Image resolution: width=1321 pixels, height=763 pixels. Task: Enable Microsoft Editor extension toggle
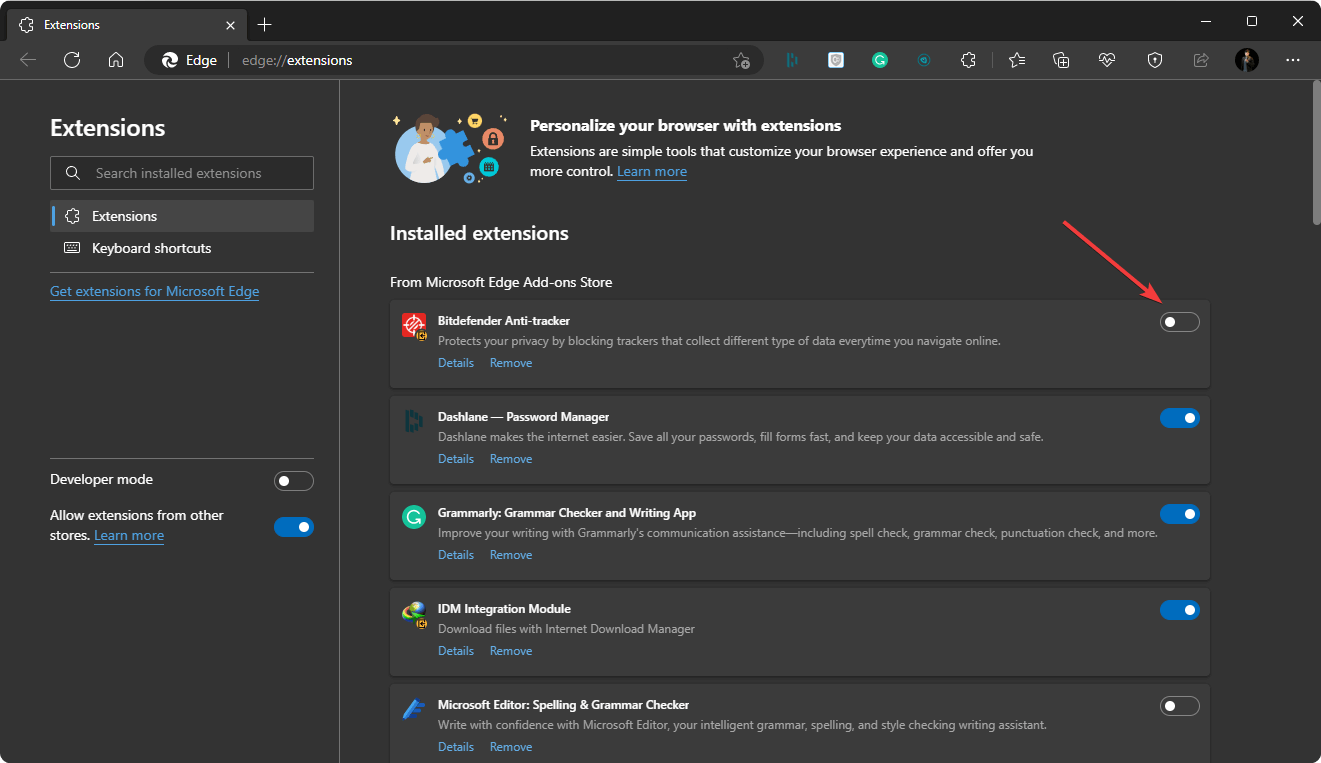(x=1180, y=706)
